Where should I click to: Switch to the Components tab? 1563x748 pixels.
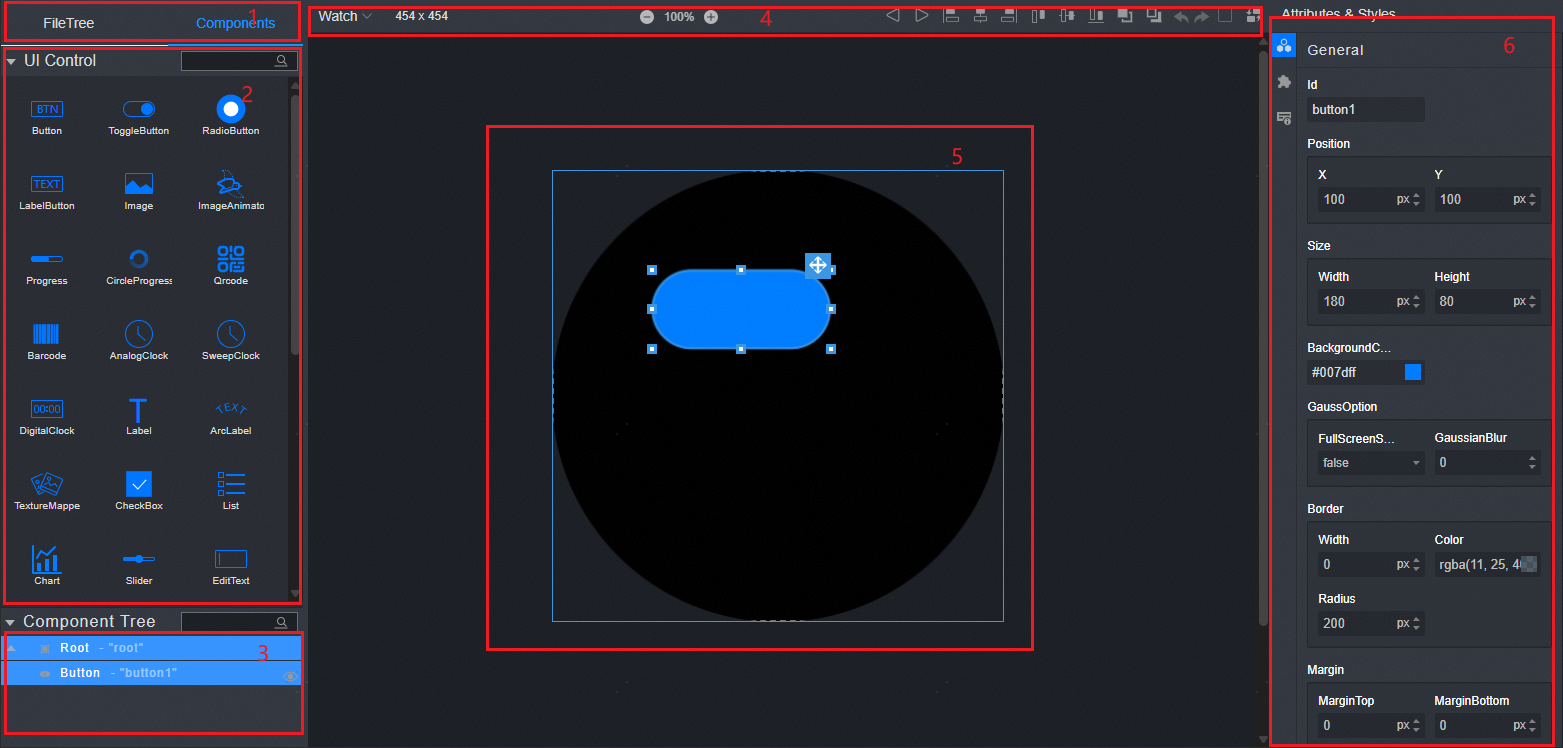[x=235, y=23]
